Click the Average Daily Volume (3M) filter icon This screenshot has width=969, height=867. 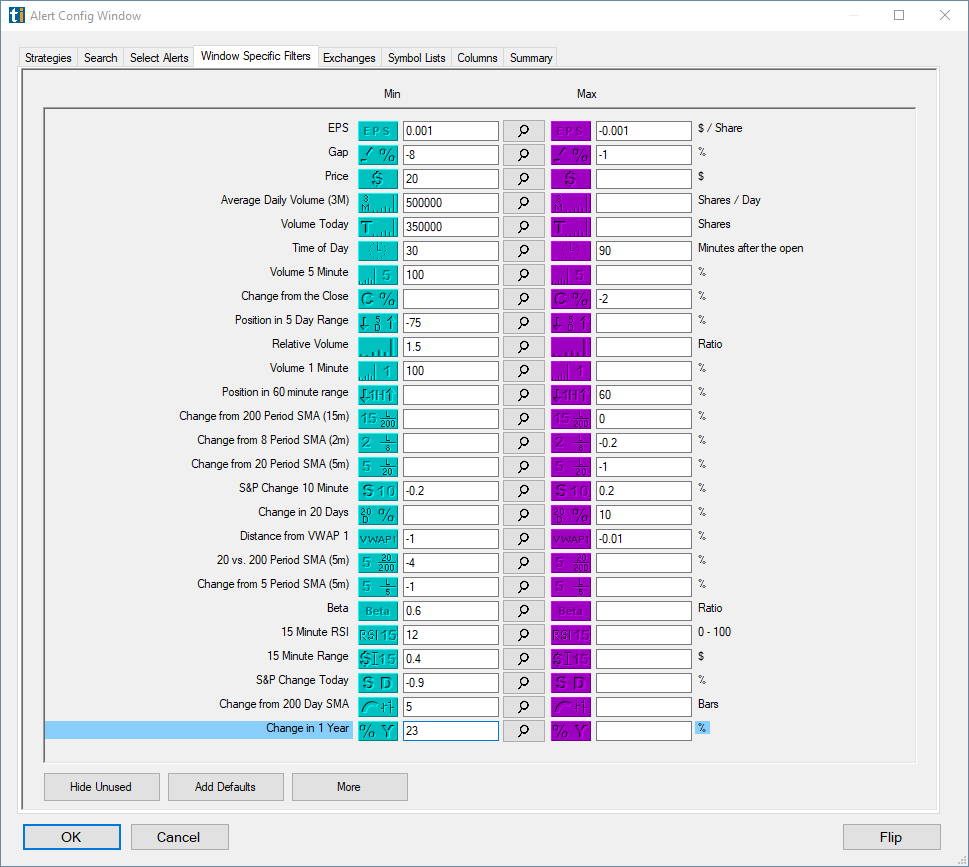(377, 202)
